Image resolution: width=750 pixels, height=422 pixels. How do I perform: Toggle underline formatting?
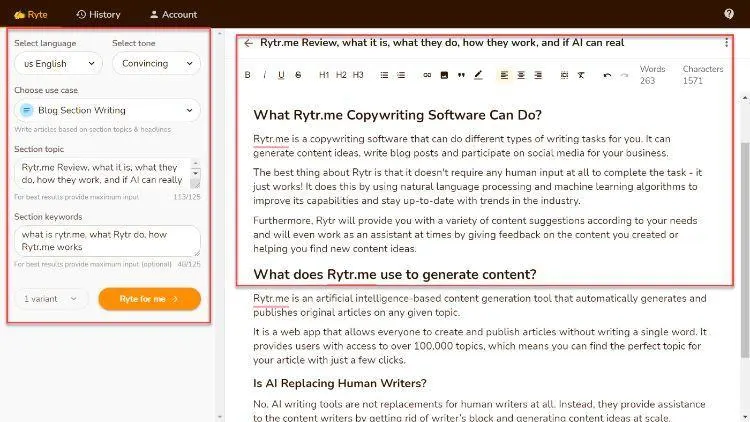coord(281,75)
